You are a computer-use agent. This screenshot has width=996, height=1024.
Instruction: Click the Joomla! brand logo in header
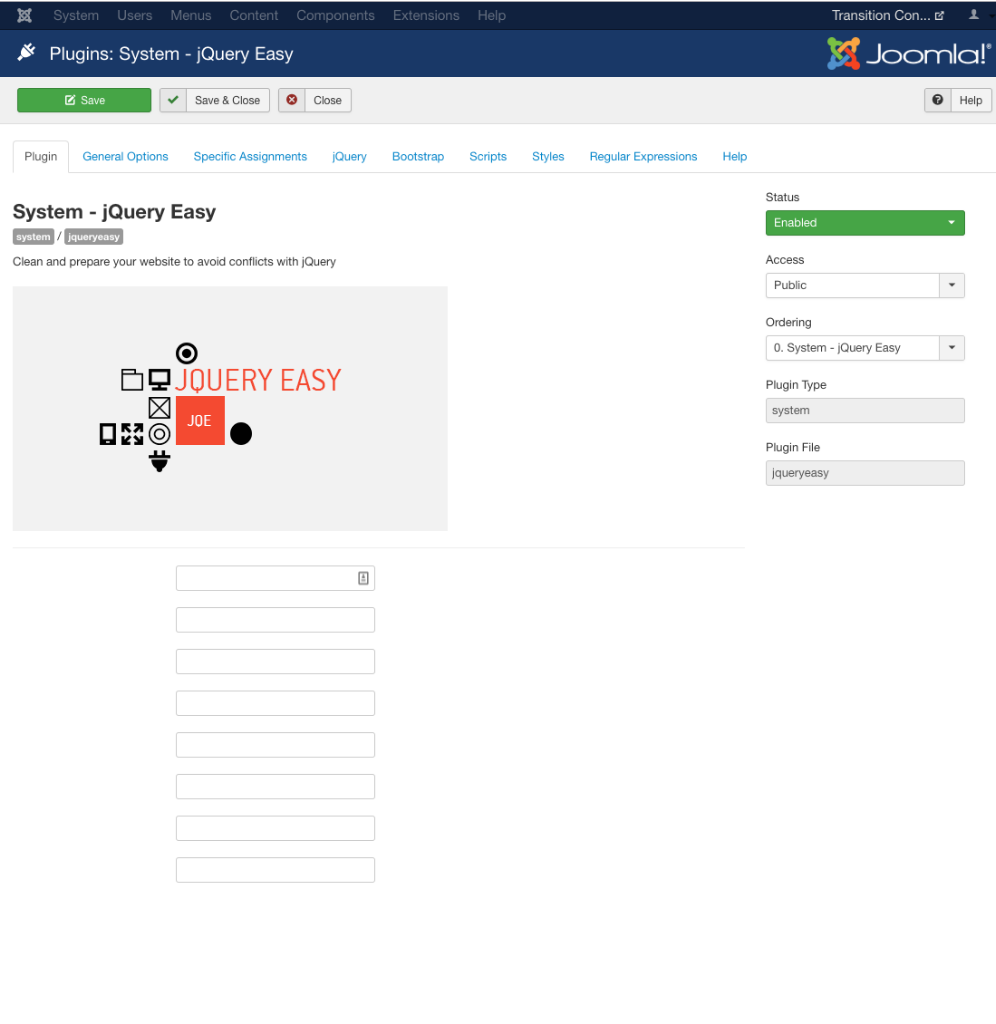[907, 54]
